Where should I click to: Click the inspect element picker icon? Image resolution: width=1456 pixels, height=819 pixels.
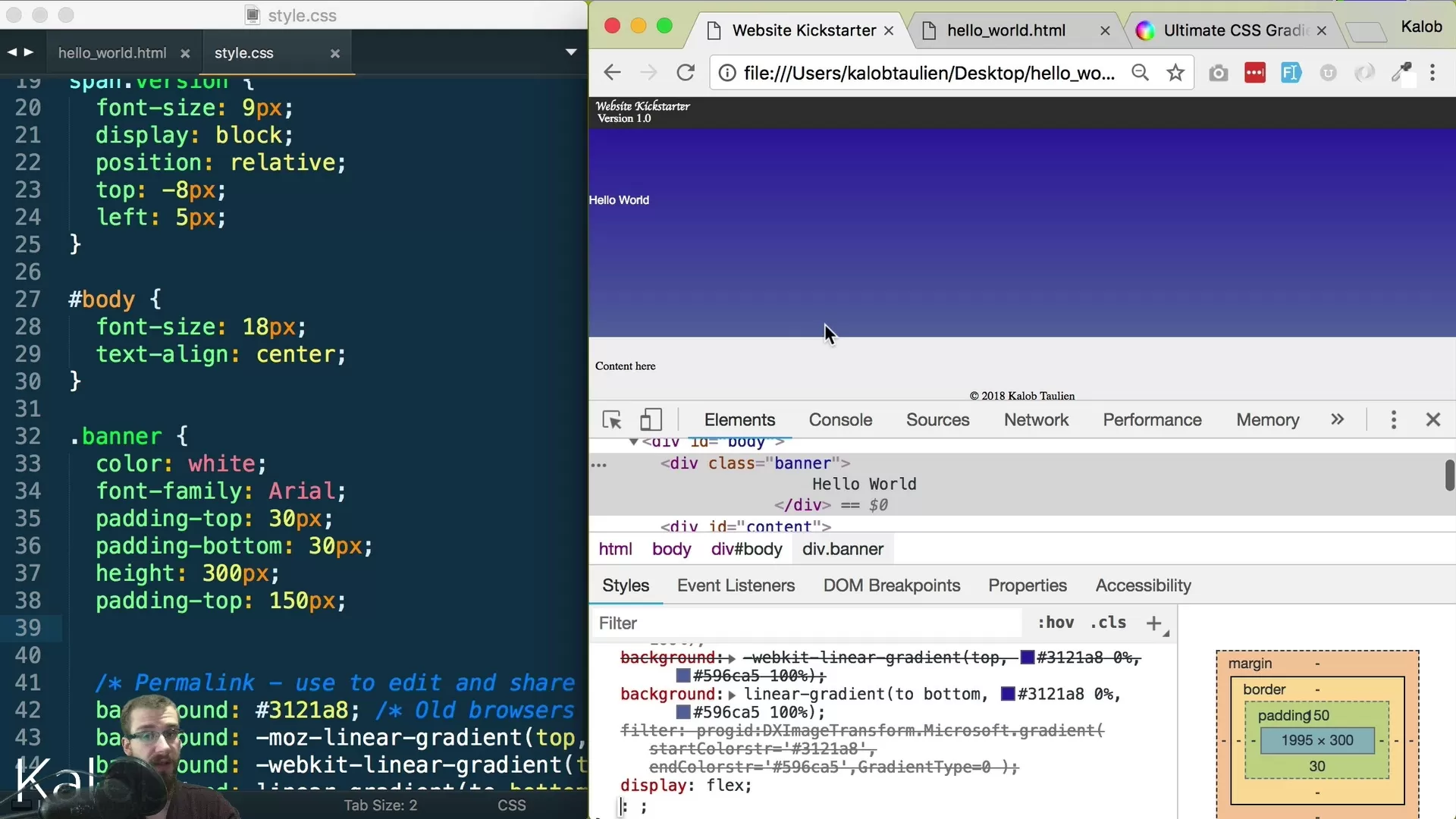(612, 420)
